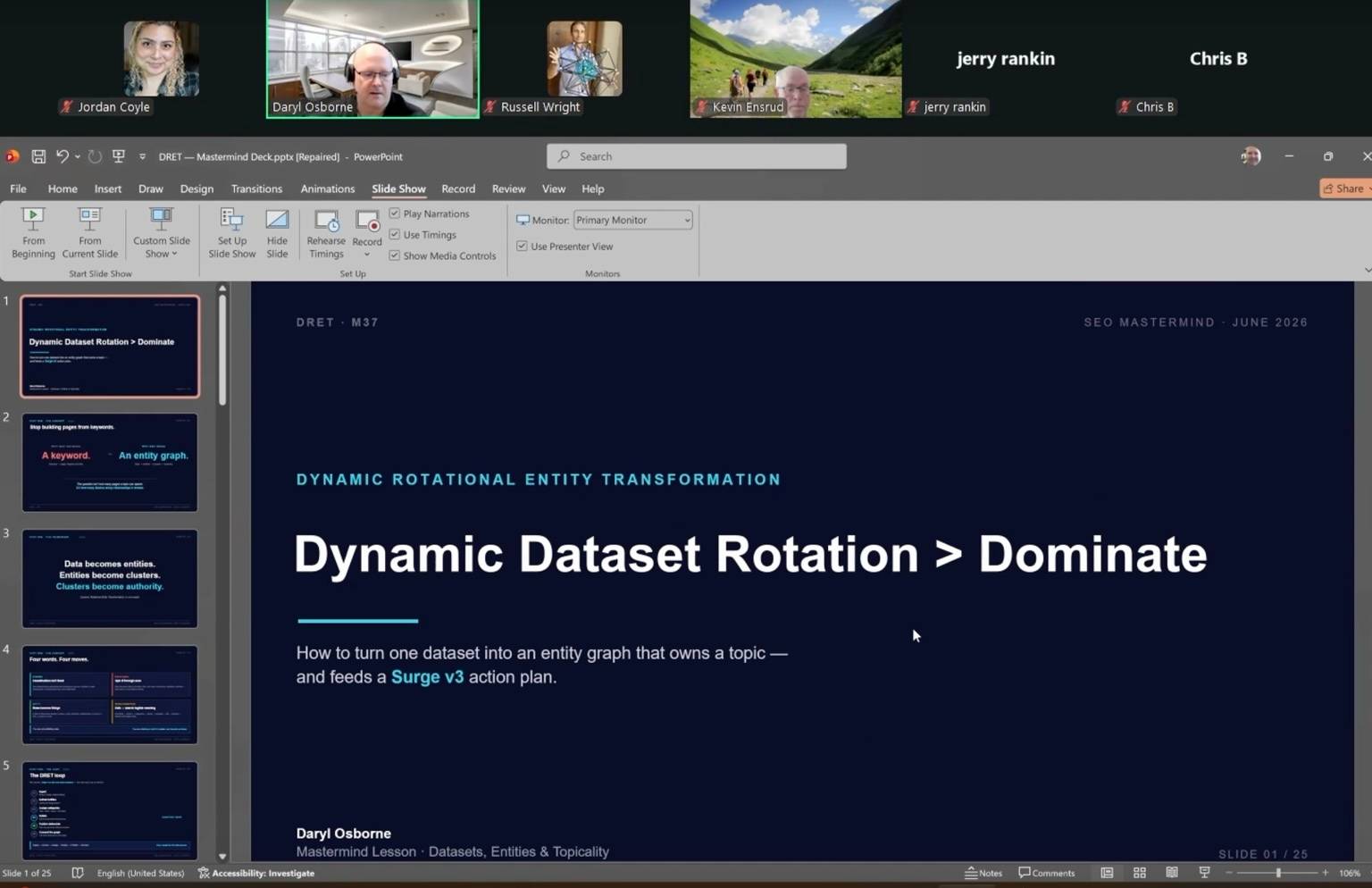Open the Animations tab
The image size is (1372, 888).
328,188
